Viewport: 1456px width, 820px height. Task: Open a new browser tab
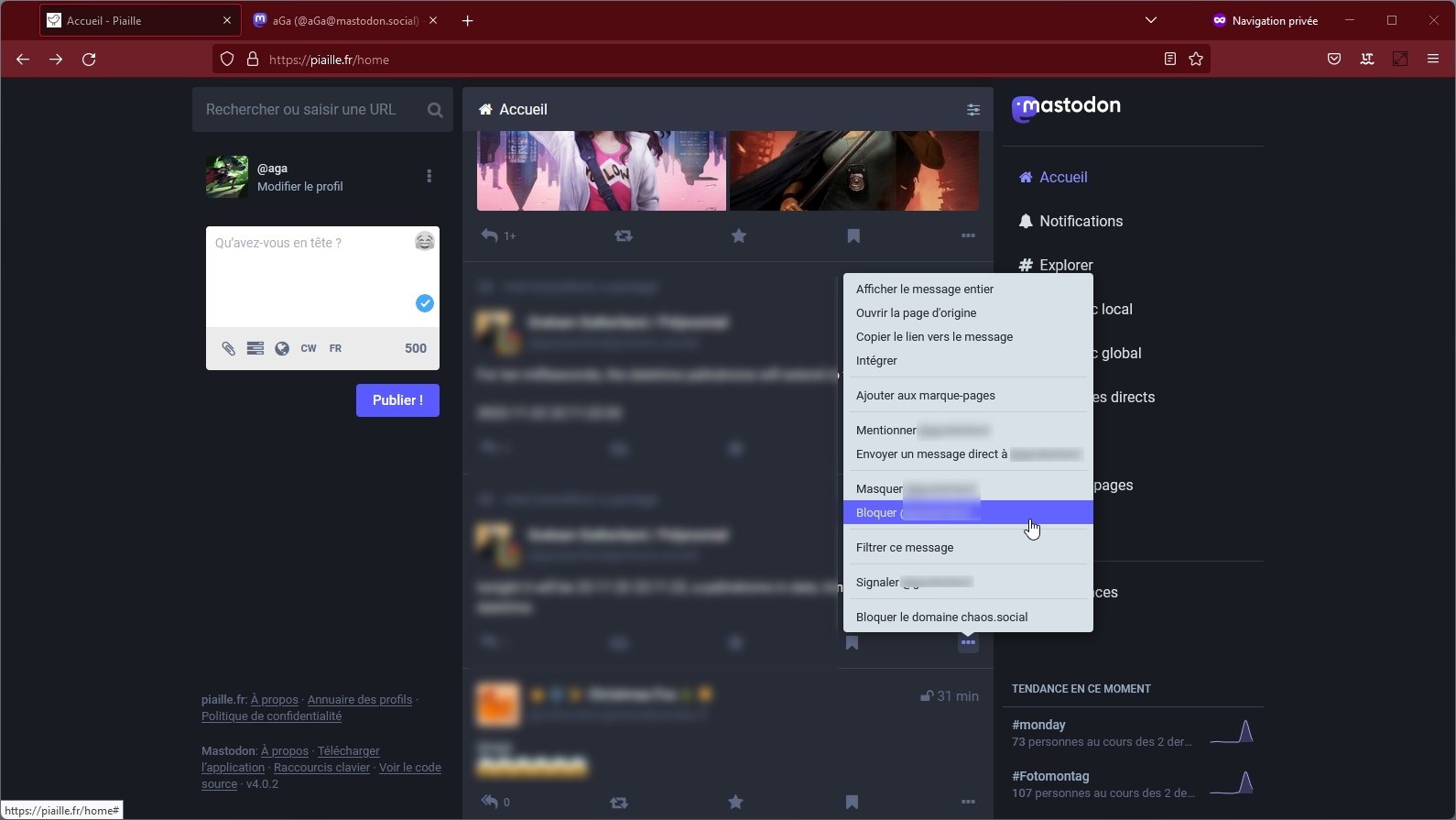pyautogui.click(x=467, y=20)
